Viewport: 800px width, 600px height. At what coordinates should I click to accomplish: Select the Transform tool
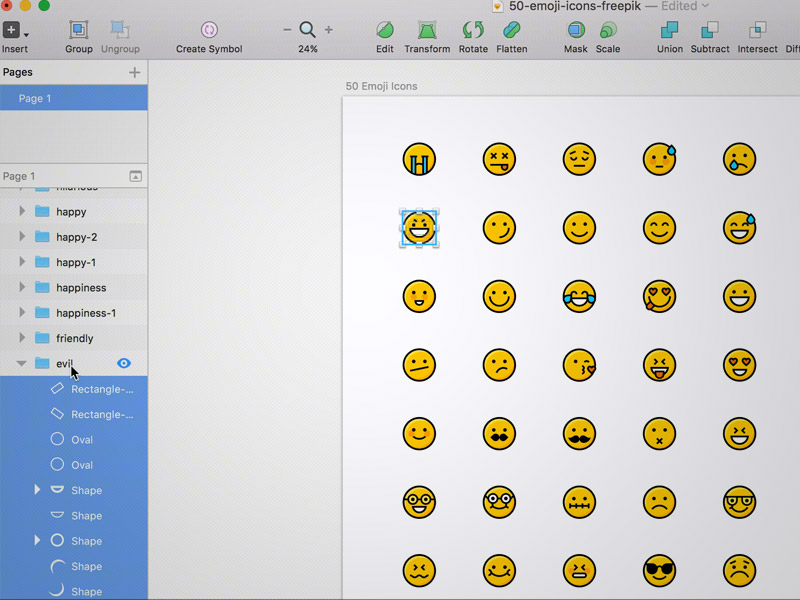click(x=427, y=30)
